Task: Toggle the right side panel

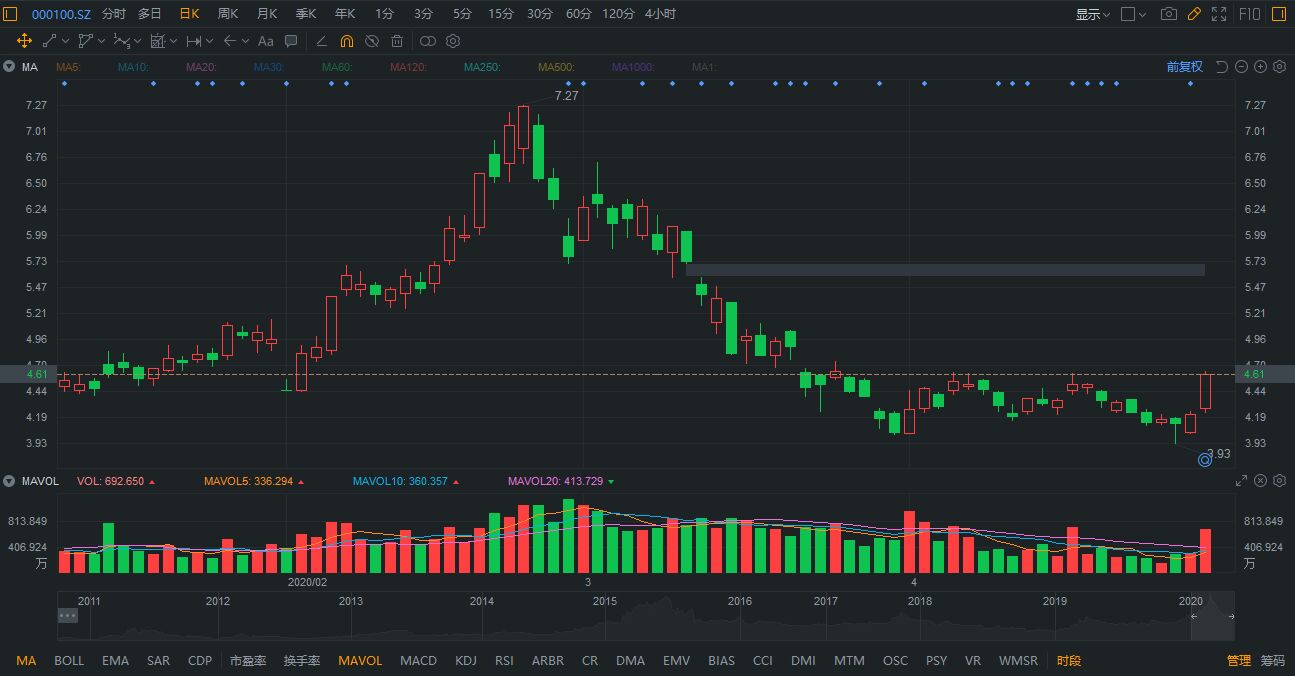Action: (1279, 14)
